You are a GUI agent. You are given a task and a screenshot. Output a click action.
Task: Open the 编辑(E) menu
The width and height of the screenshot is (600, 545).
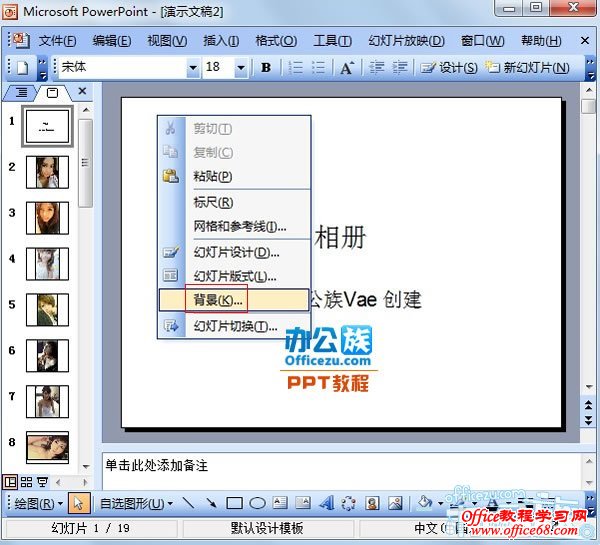[112, 41]
